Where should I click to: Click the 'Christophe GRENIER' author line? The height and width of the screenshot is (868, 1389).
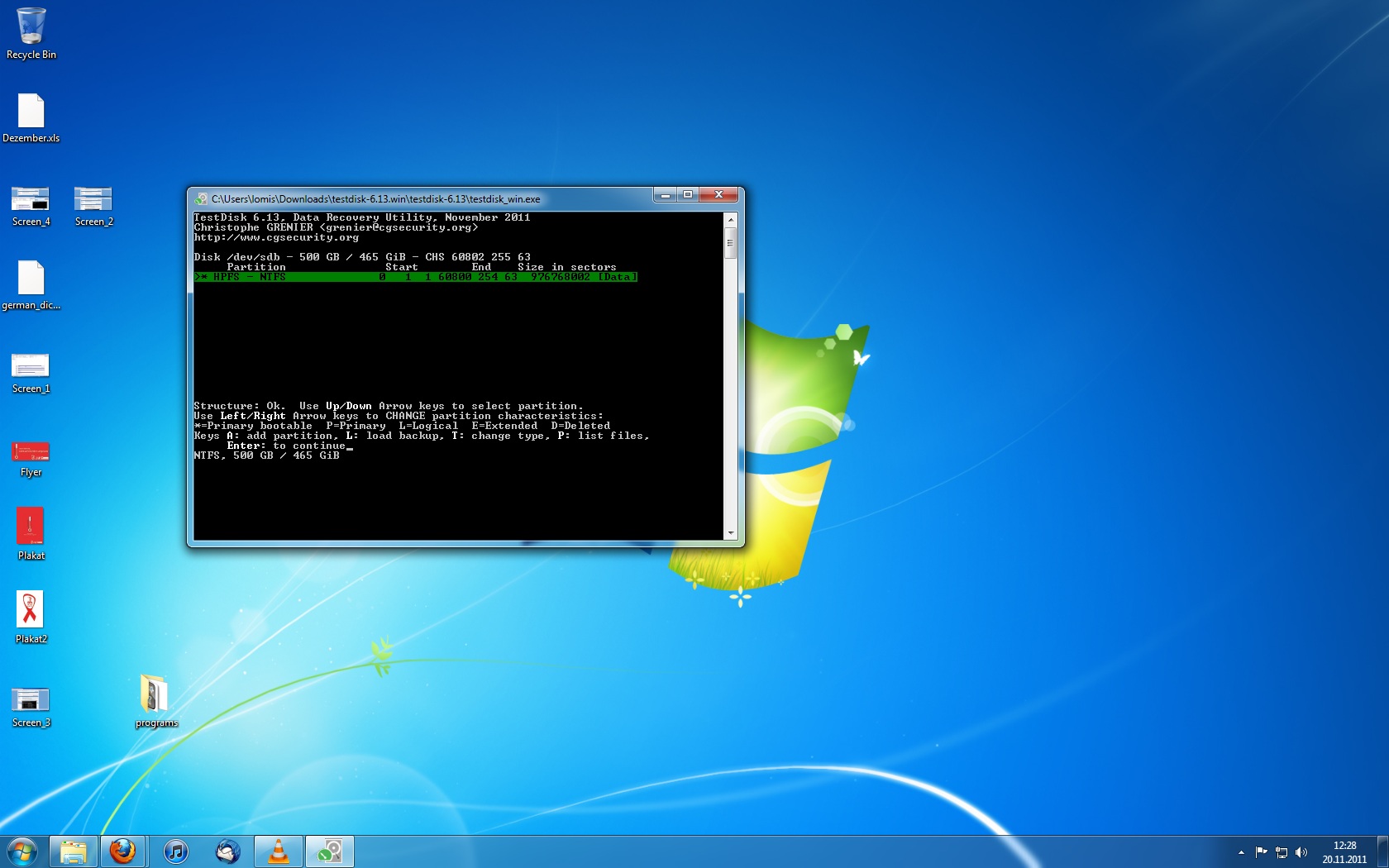[336, 227]
